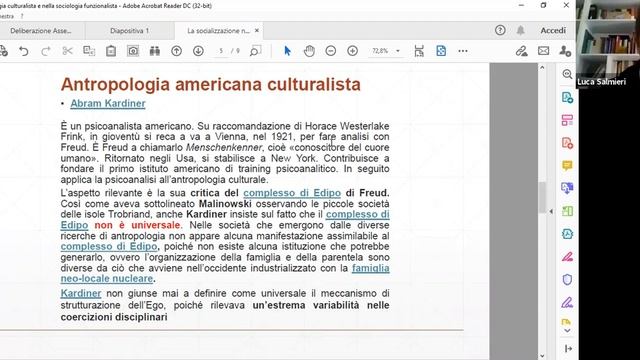Click the scroll up arrow
Screen dimensions: 640x360
point(542,67)
